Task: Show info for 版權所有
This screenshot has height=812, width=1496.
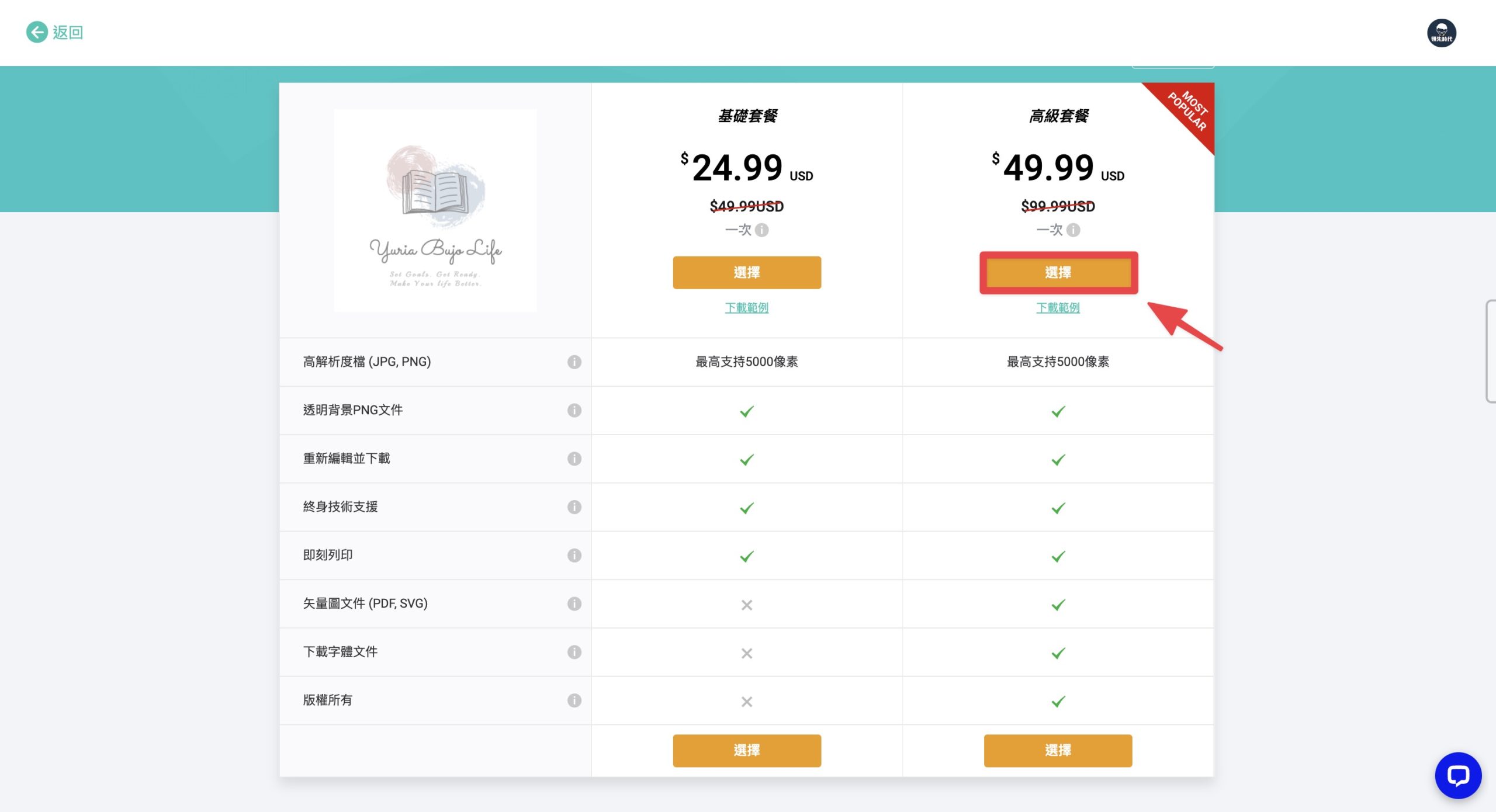Action: point(574,700)
